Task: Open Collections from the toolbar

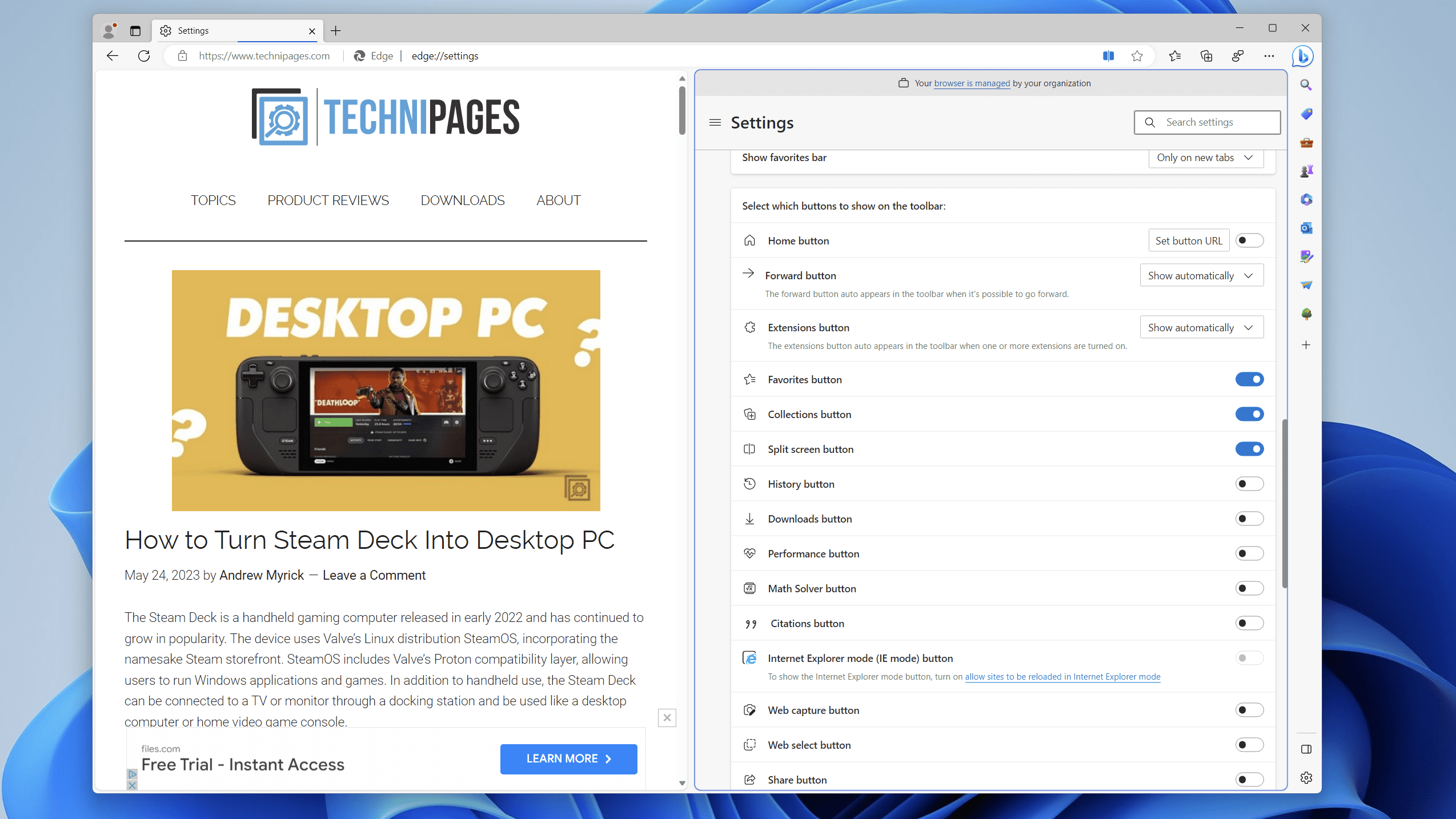Action: (x=1206, y=55)
